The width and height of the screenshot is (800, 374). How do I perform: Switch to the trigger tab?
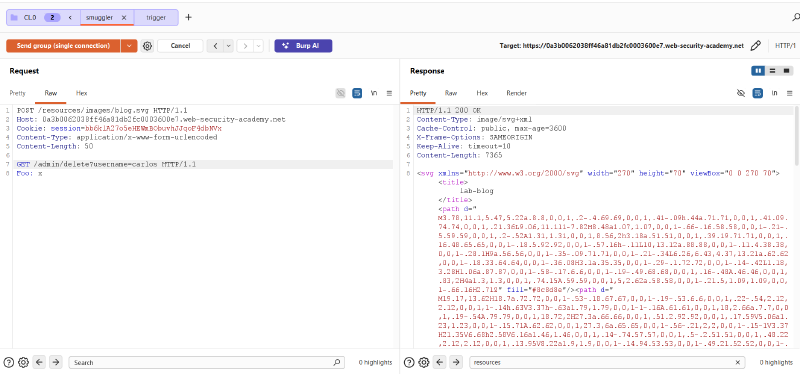coord(156,17)
